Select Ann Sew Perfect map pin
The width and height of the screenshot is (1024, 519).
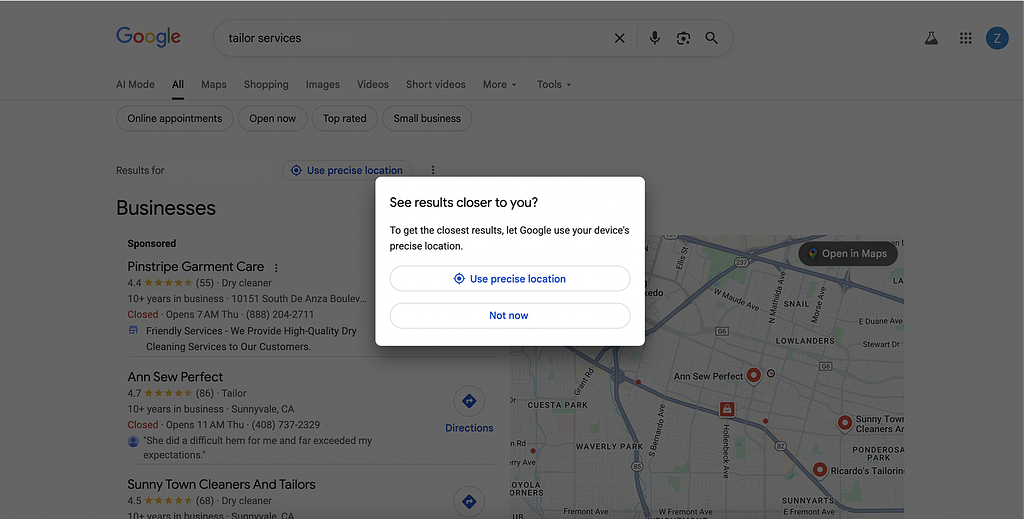(754, 375)
